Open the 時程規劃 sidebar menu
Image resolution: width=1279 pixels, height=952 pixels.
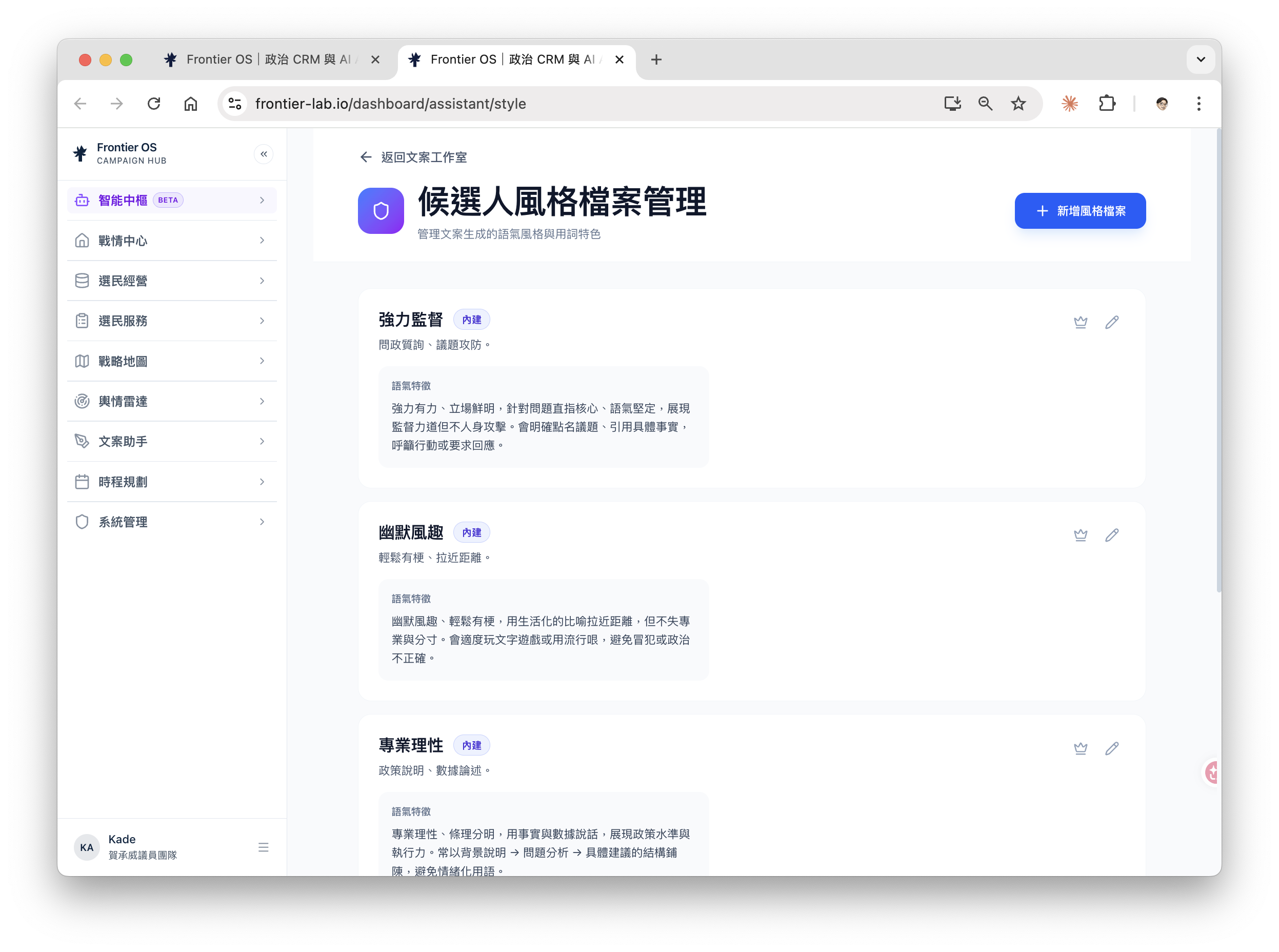click(x=172, y=482)
